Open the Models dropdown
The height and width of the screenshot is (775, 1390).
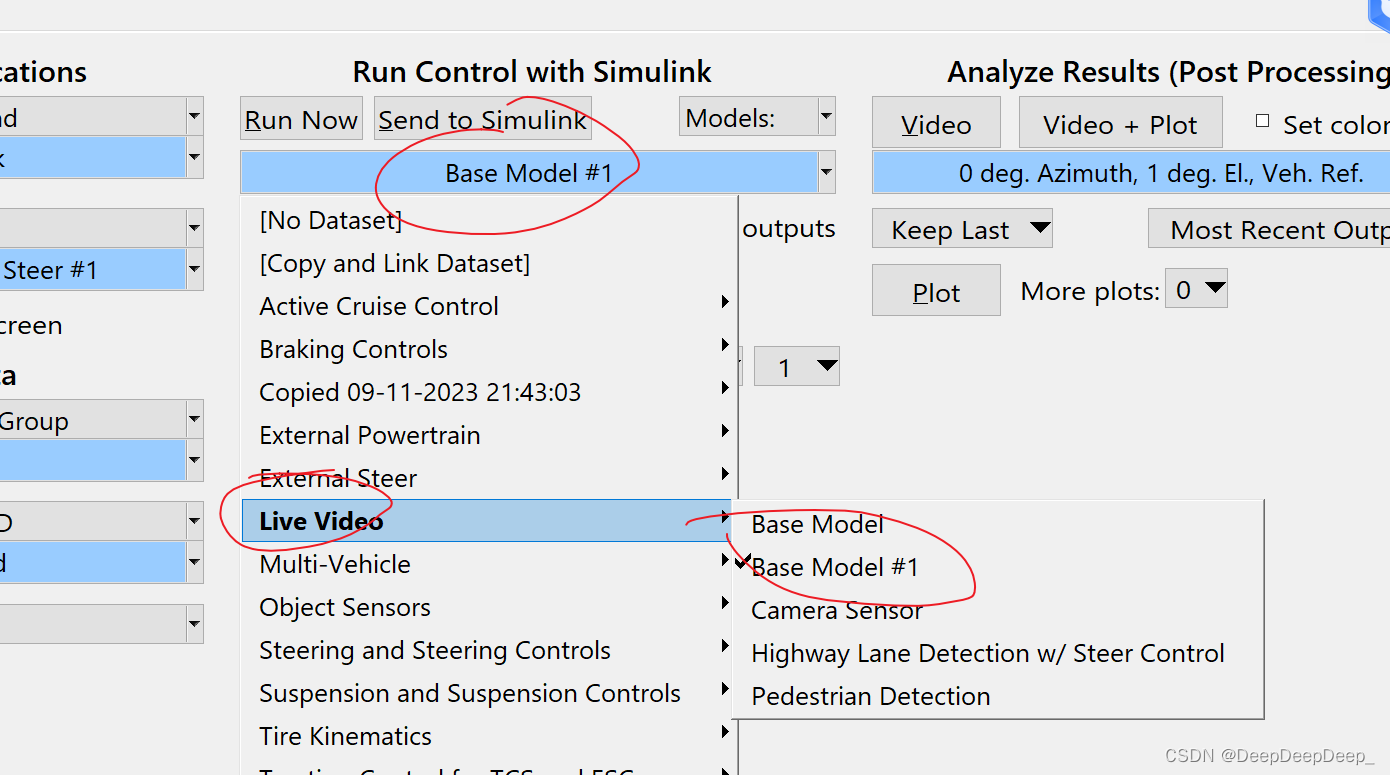point(826,116)
